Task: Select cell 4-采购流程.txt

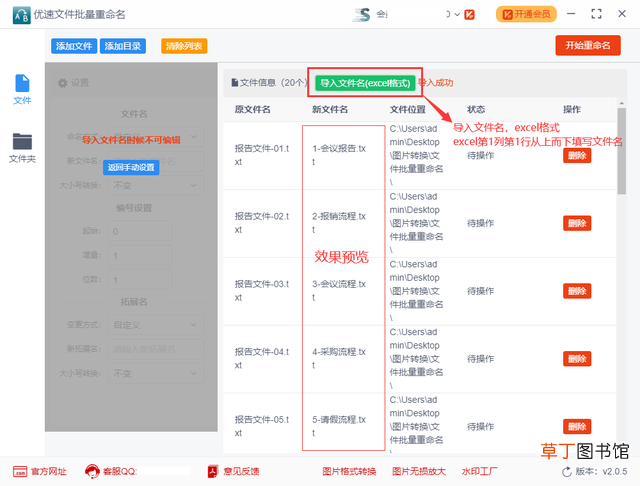Action: tap(339, 358)
